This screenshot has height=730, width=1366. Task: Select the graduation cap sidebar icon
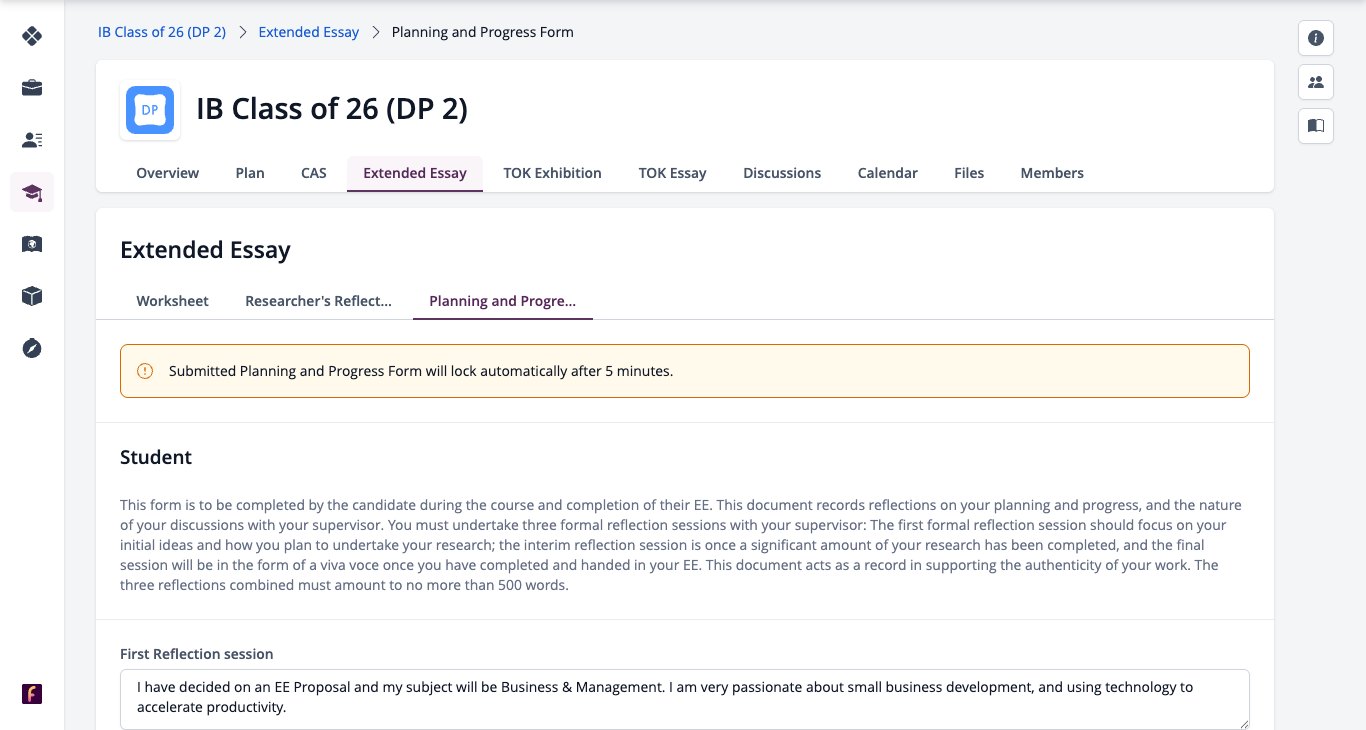[x=32, y=192]
